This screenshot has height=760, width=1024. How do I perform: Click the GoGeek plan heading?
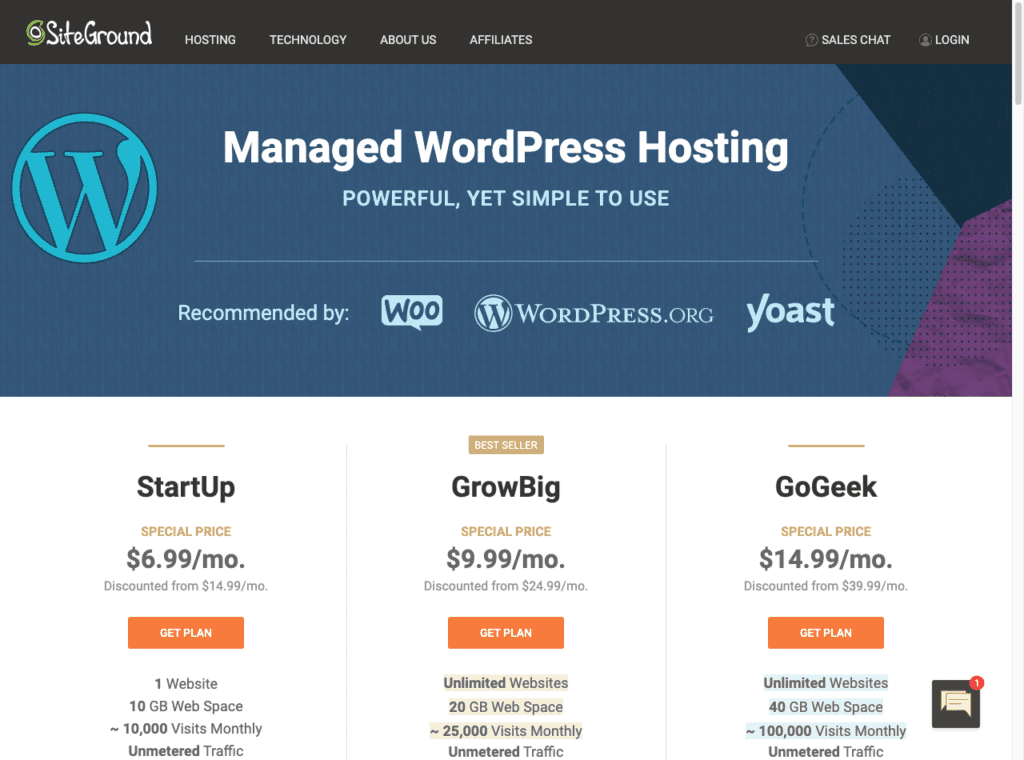(826, 487)
